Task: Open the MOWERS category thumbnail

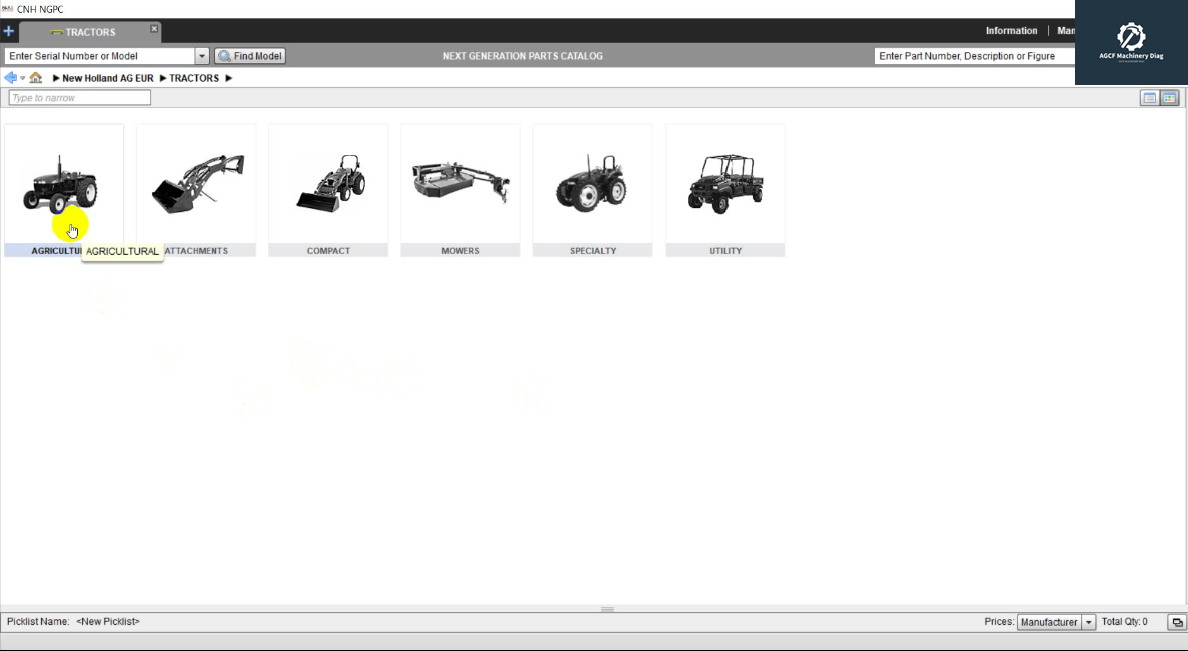Action: click(x=460, y=185)
